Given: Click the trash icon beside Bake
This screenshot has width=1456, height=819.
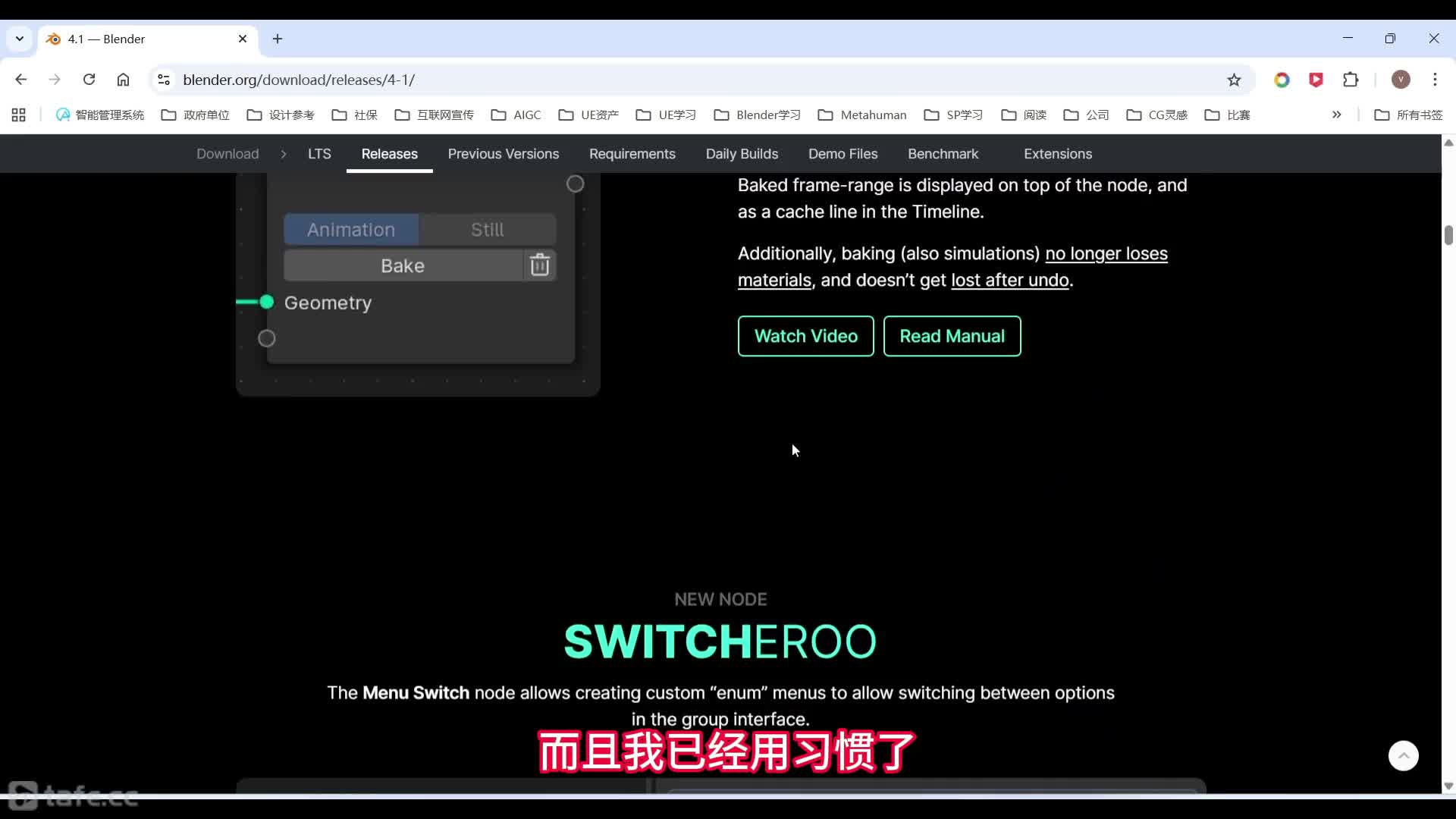Looking at the screenshot, I should 540,265.
